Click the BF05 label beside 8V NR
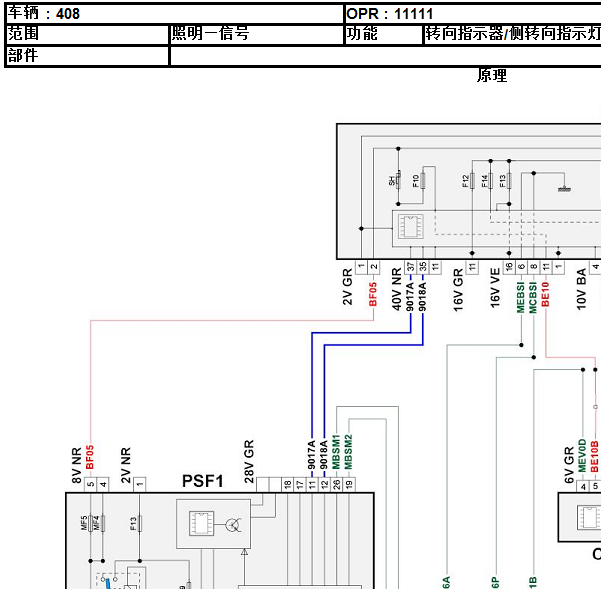Screen dimensions: 601x589 coord(90,457)
